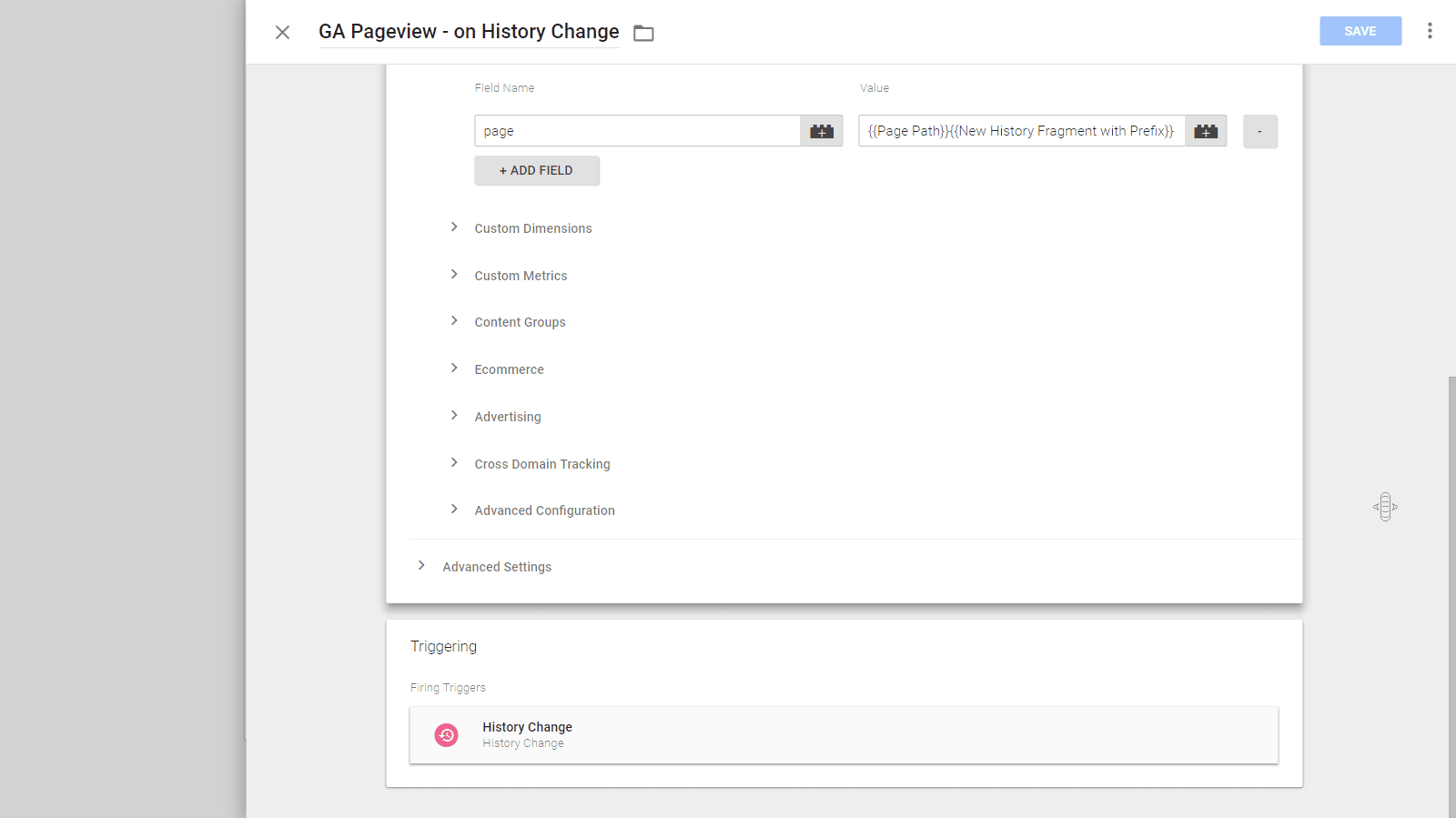This screenshot has width=1456, height=818.
Task: Click the Value input with Page Path variables
Action: [x=1022, y=131]
